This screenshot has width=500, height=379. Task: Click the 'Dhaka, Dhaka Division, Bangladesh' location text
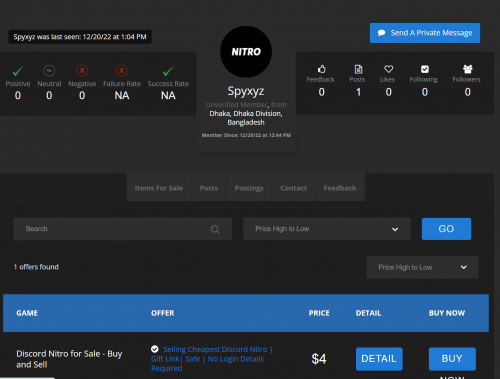click(x=246, y=118)
